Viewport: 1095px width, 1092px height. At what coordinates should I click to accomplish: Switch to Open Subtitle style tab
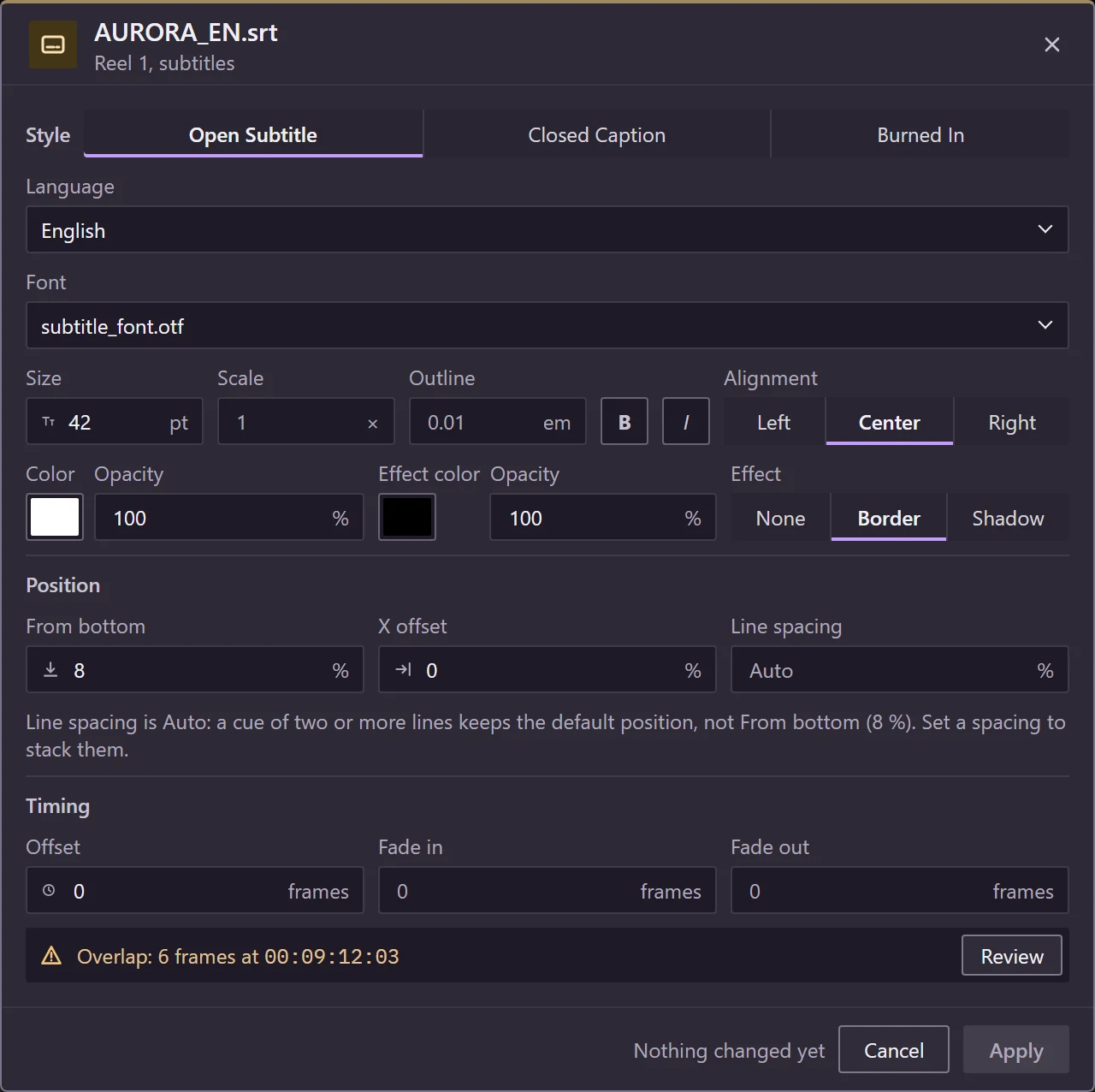[253, 134]
